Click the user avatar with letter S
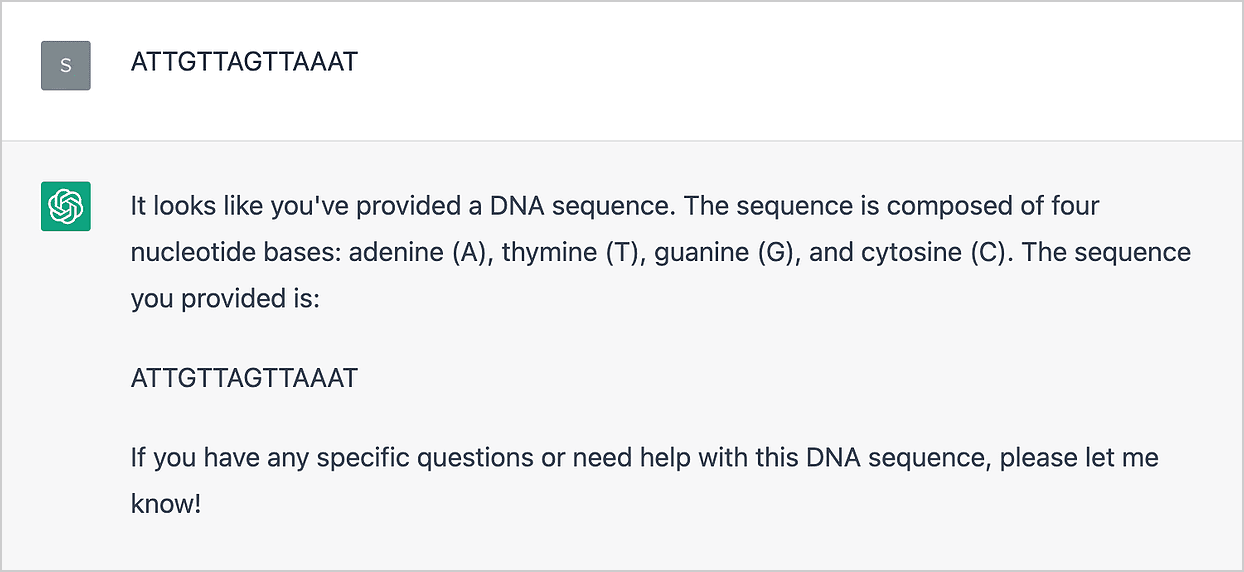1244x572 pixels. click(x=66, y=66)
